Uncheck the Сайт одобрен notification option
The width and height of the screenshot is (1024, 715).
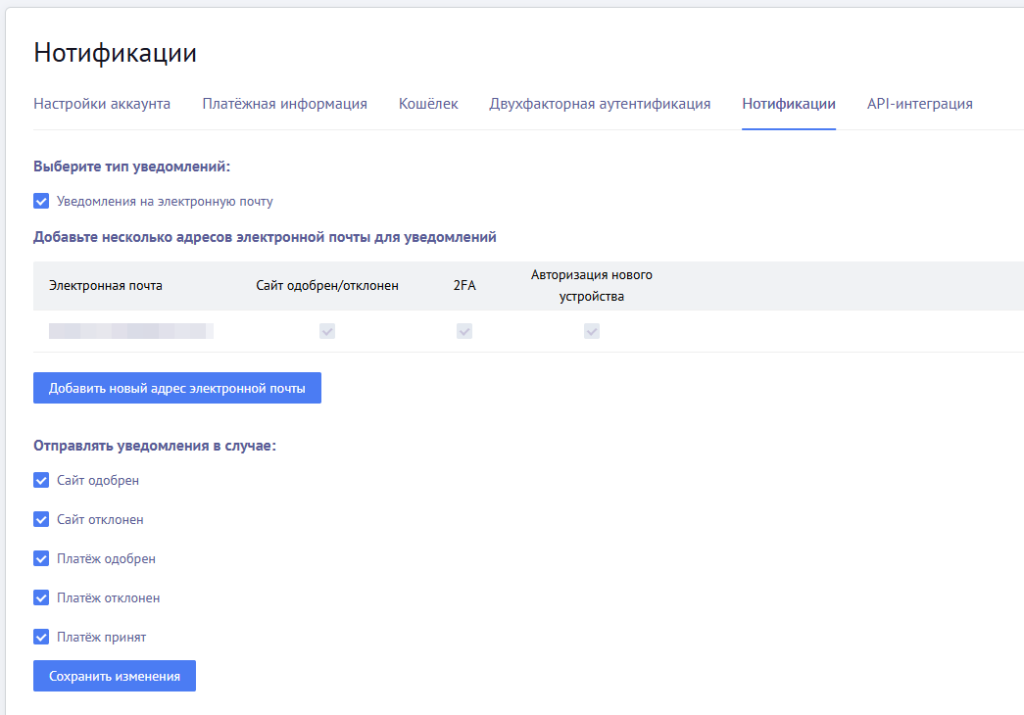pos(41,479)
